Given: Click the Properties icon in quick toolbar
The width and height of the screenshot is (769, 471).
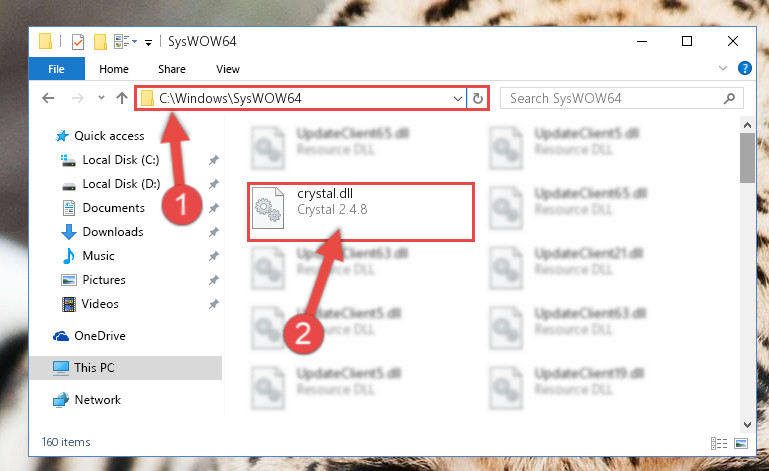Looking at the screenshot, I should pyautogui.click(x=77, y=42).
